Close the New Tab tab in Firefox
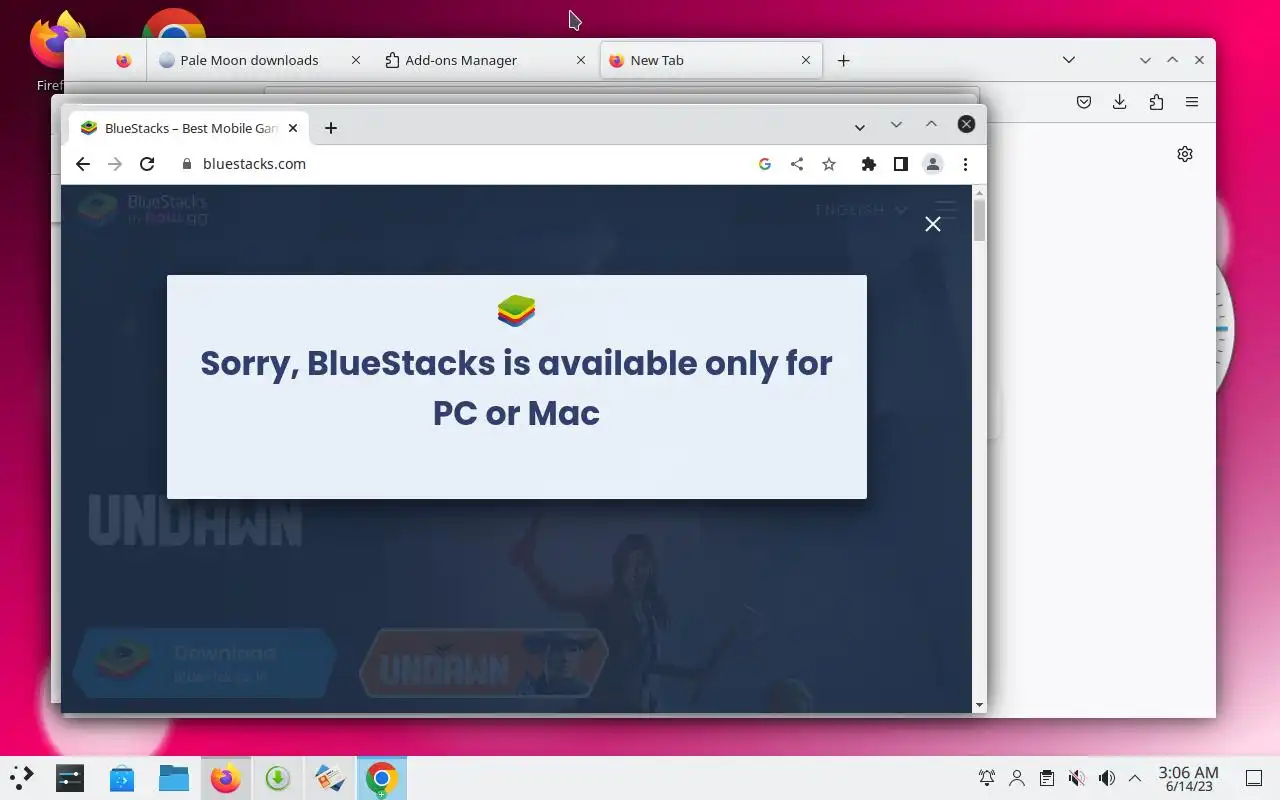This screenshot has width=1280, height=800. click(806, 60)
